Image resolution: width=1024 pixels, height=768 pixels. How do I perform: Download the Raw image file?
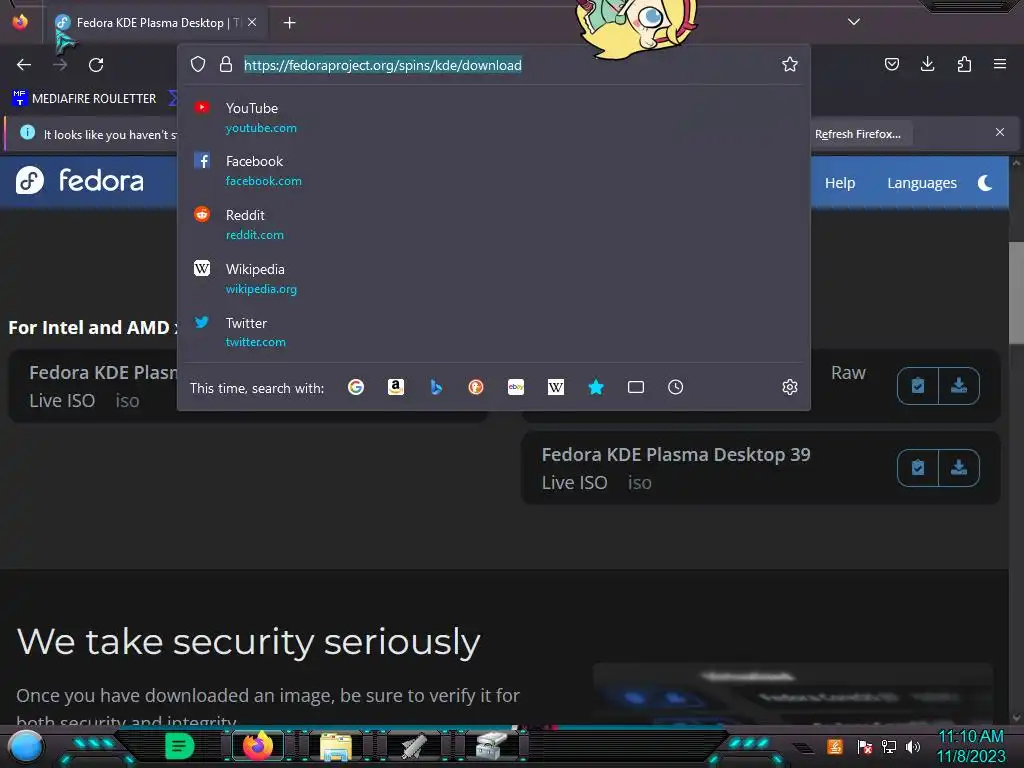click(959, 386)
